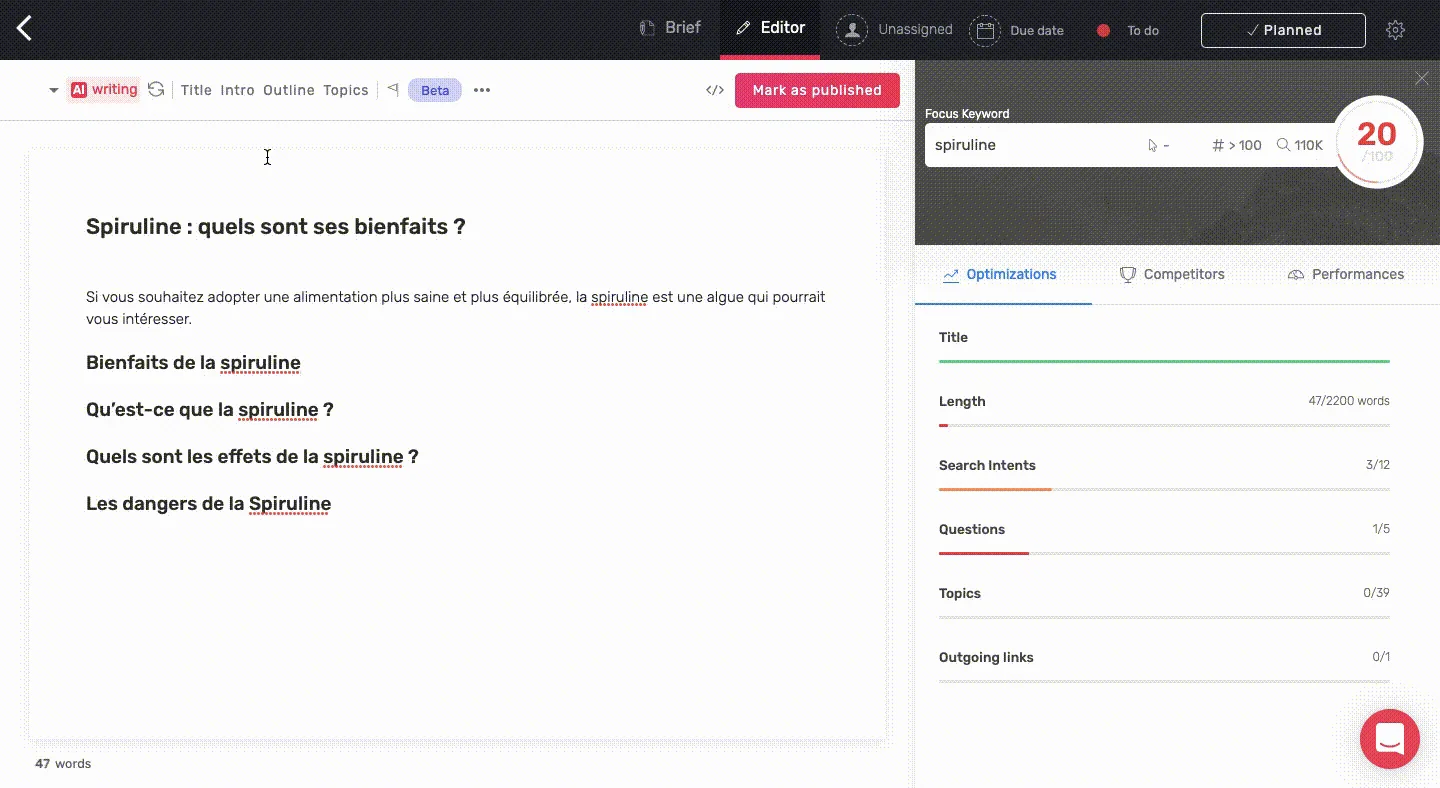
Task: Generate a Title with AI writing
Action: click(x=196, y=90)
